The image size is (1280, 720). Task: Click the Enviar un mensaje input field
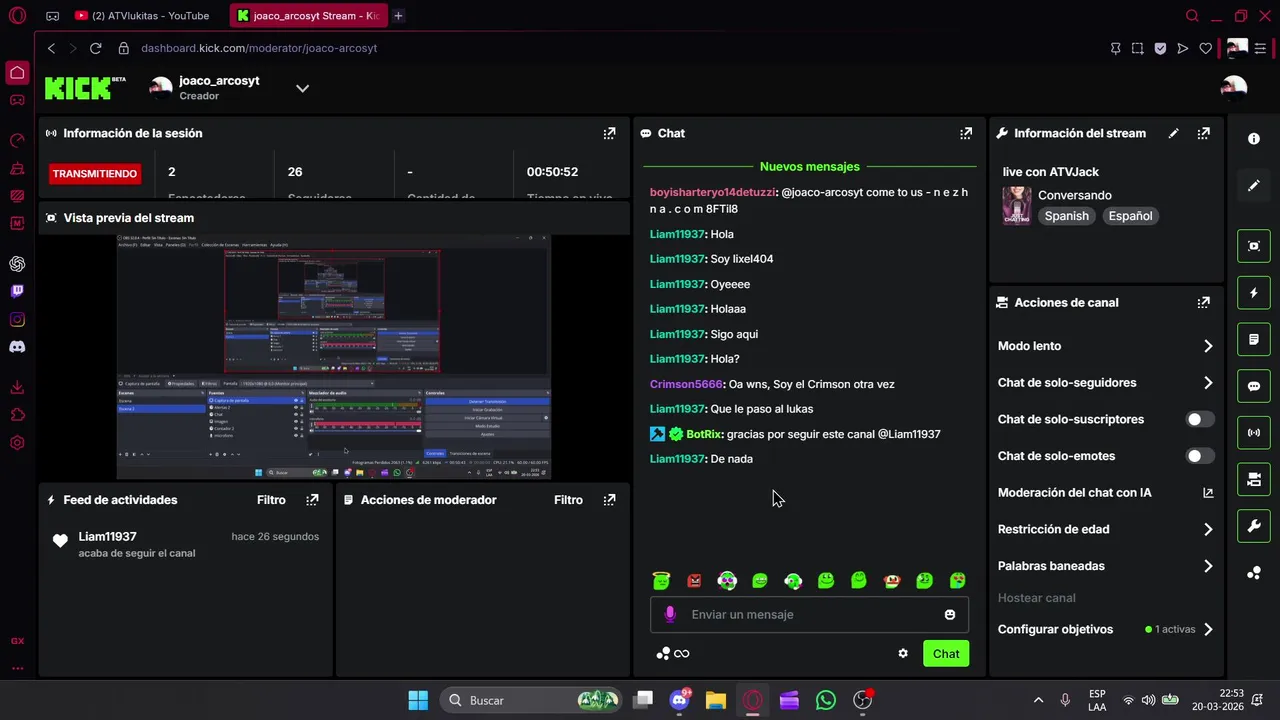tap(809, 614)
